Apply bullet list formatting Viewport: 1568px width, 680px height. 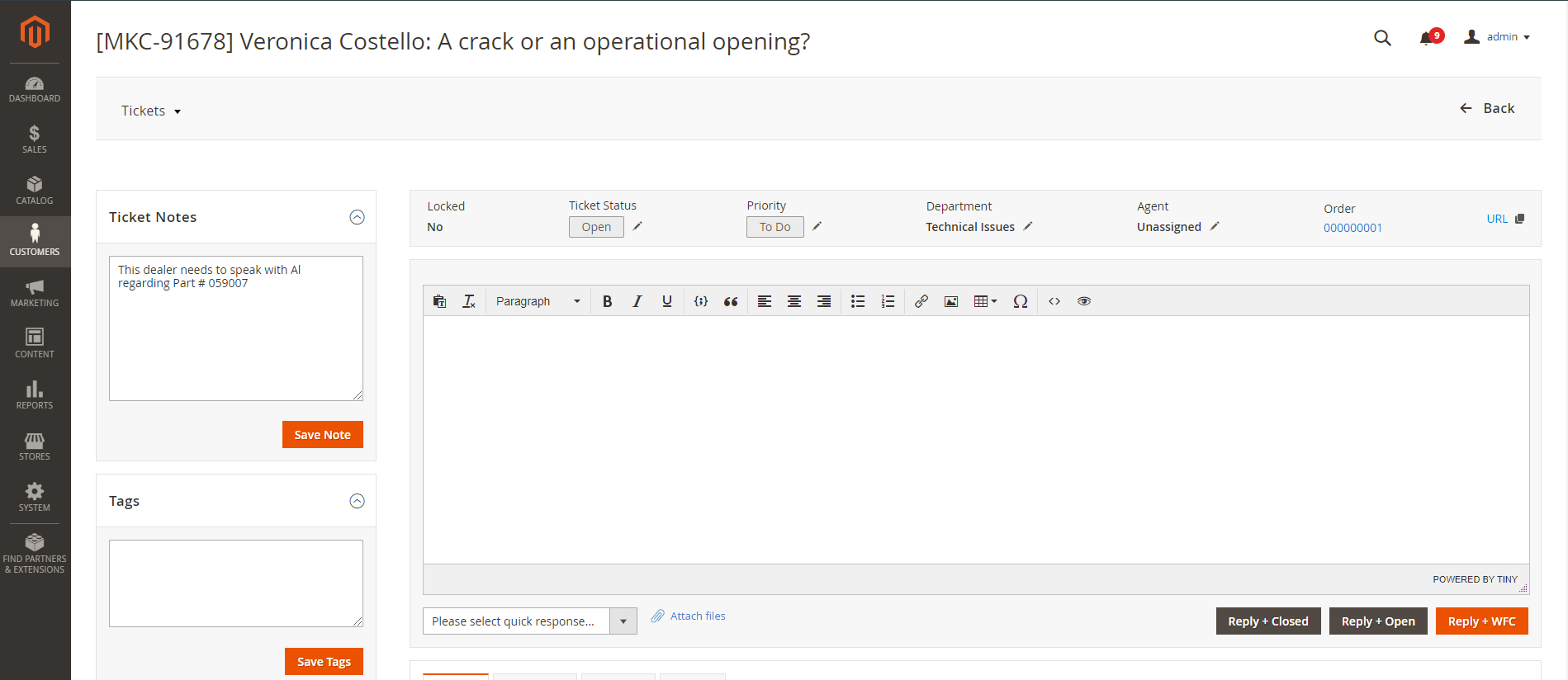coord(858,301)
